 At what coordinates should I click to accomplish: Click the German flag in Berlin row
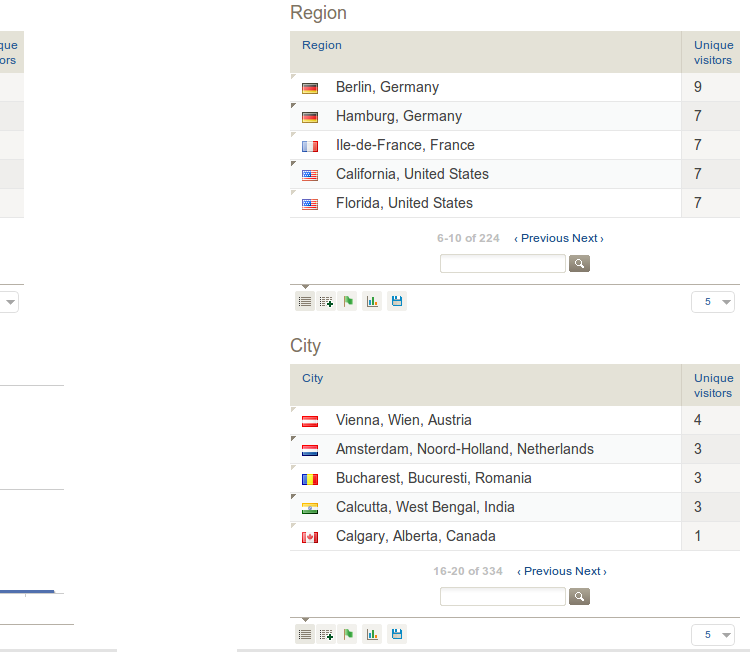pos(310,88)
